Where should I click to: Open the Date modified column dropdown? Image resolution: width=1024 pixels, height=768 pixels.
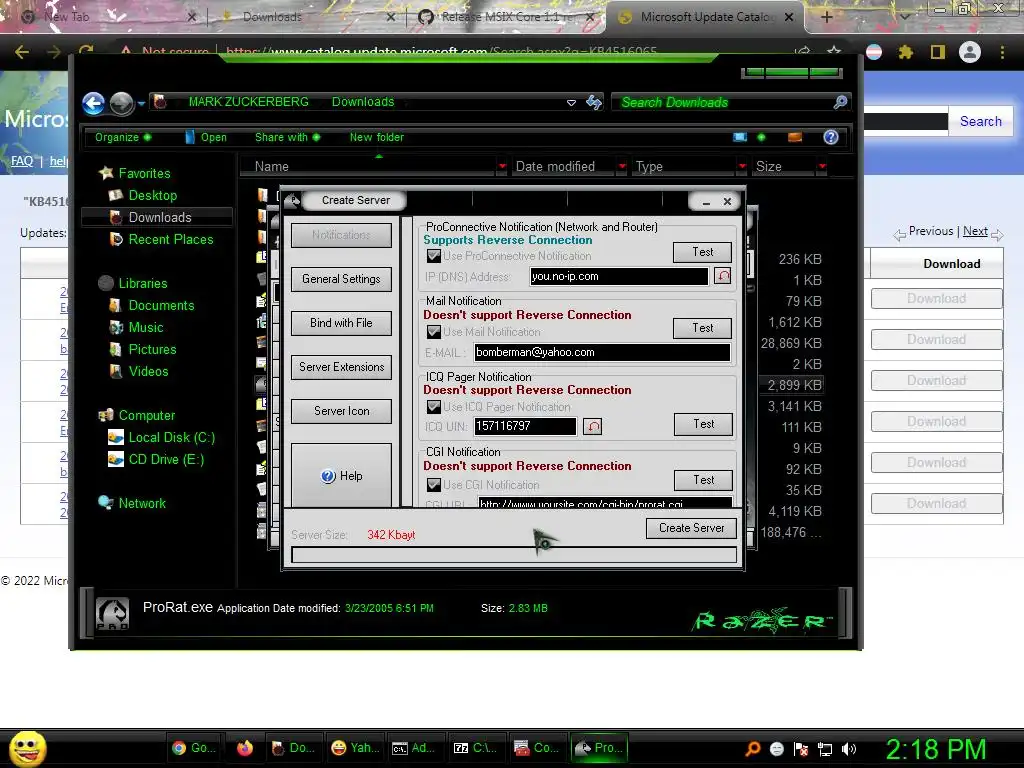[622, 167]
